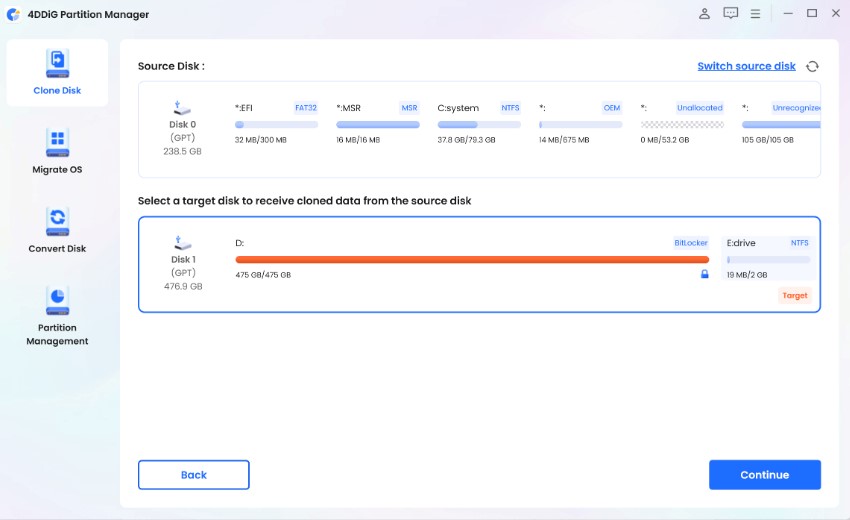
Task: Open the hamburger menu
Action: click(x=756, y=13)
